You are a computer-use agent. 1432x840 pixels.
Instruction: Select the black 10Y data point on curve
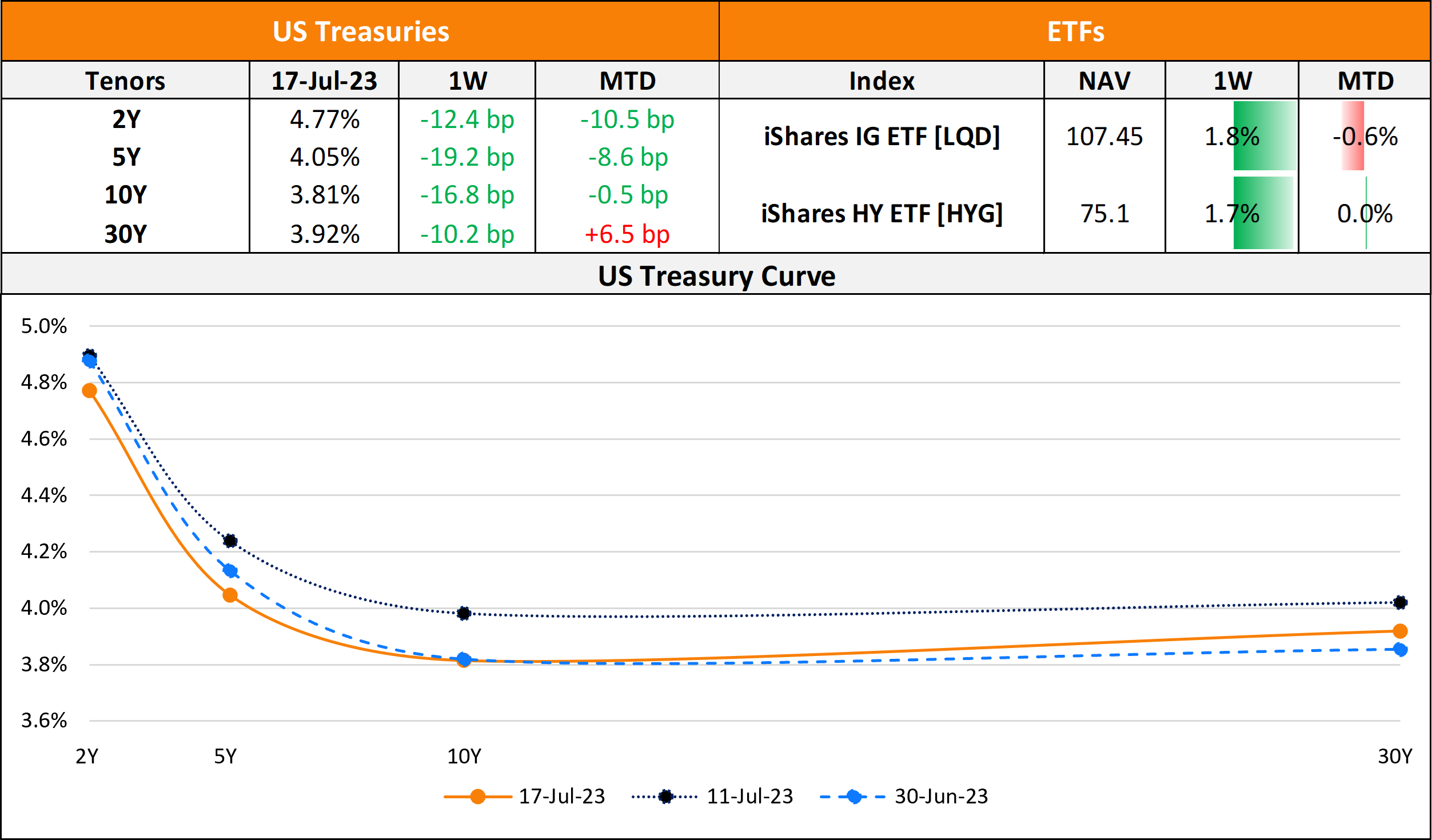pyautogui.click(x=464, y=614)
